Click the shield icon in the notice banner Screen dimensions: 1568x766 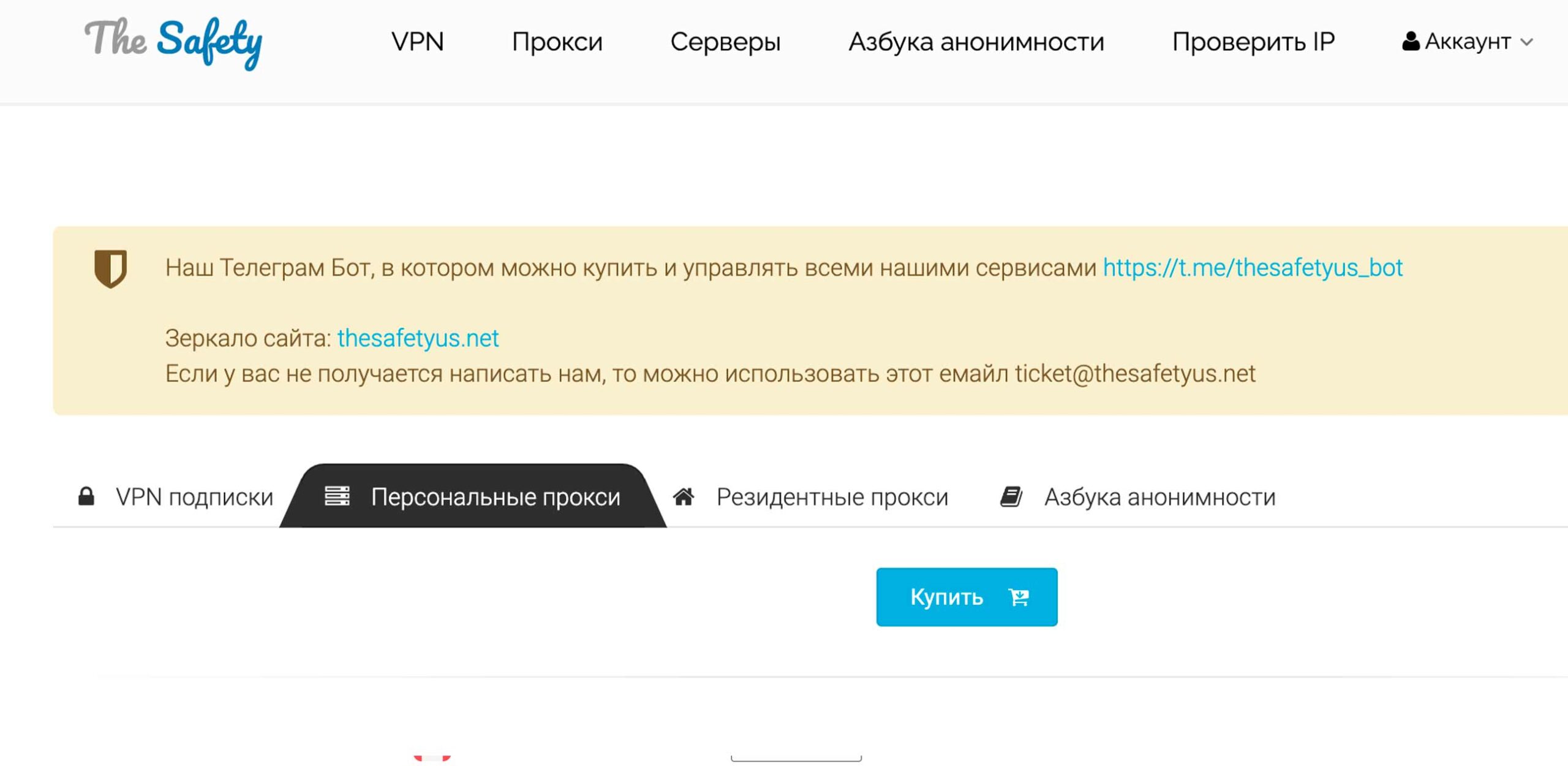[110, 268]
